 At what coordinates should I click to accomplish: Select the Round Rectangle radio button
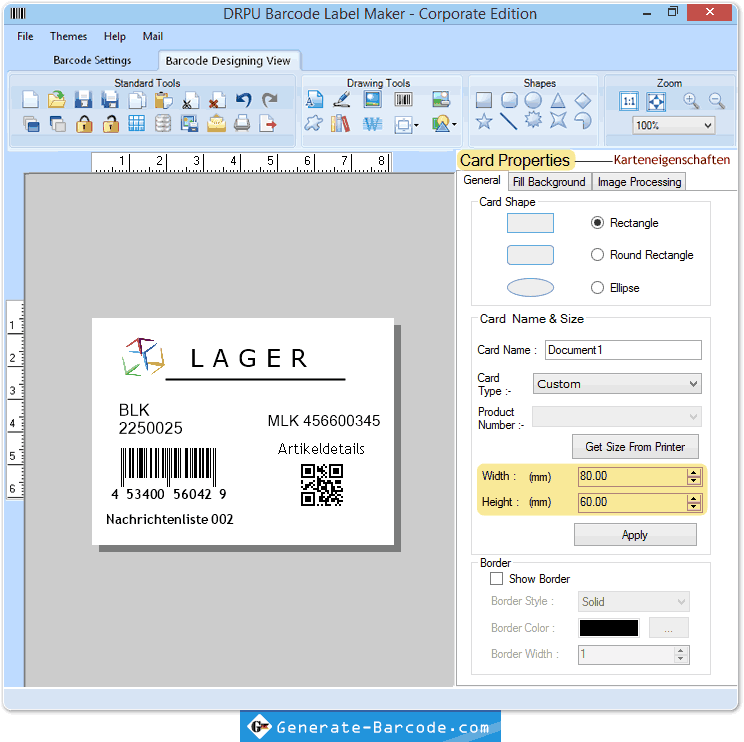[597, 255]
